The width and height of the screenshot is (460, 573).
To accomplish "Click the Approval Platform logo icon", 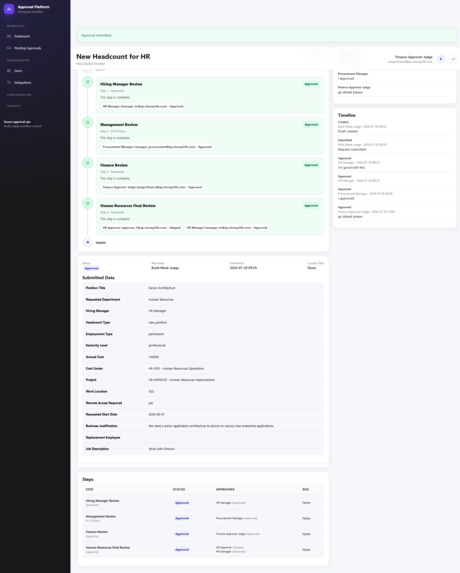I will [9, 9].
